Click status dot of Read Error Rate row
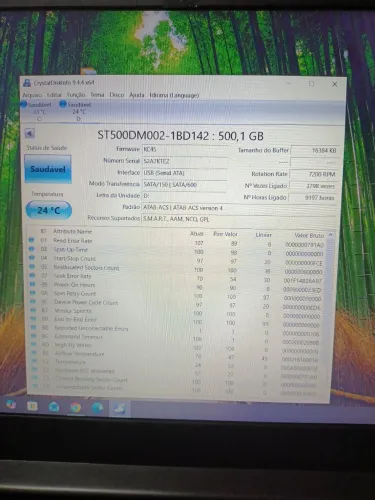This screenshot has width=375, height=500. click(32, 240)
